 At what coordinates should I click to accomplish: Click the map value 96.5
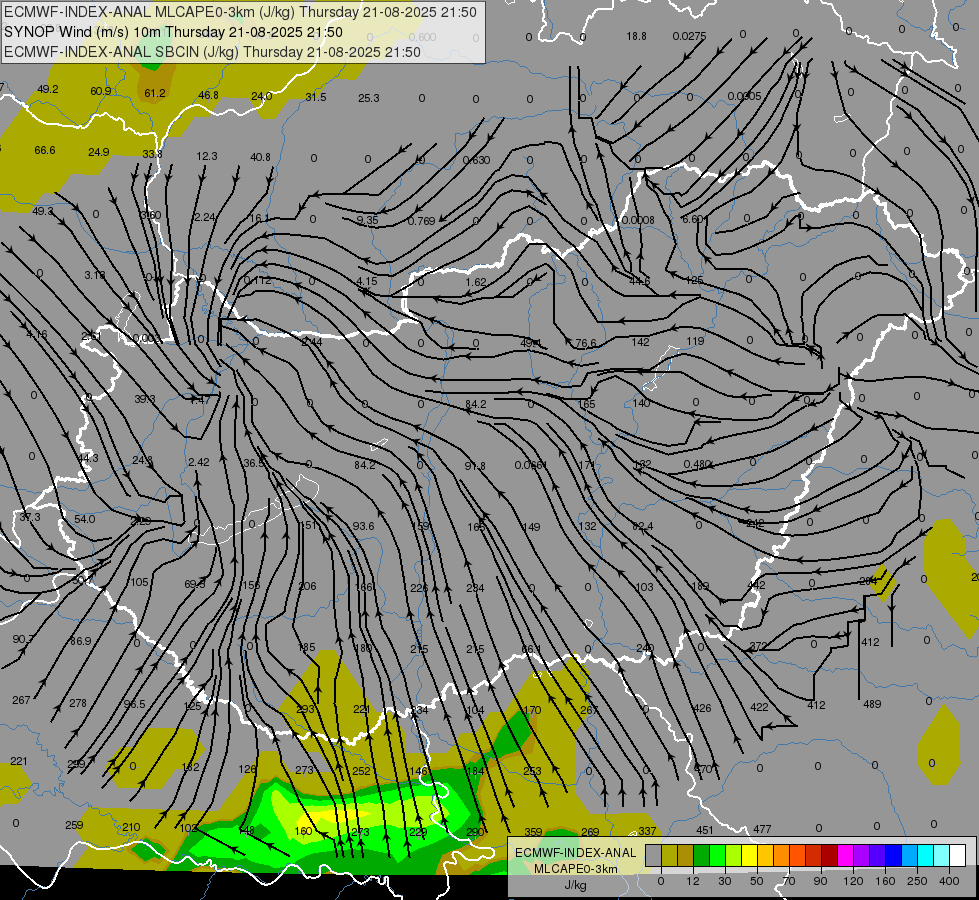(134, 704)
